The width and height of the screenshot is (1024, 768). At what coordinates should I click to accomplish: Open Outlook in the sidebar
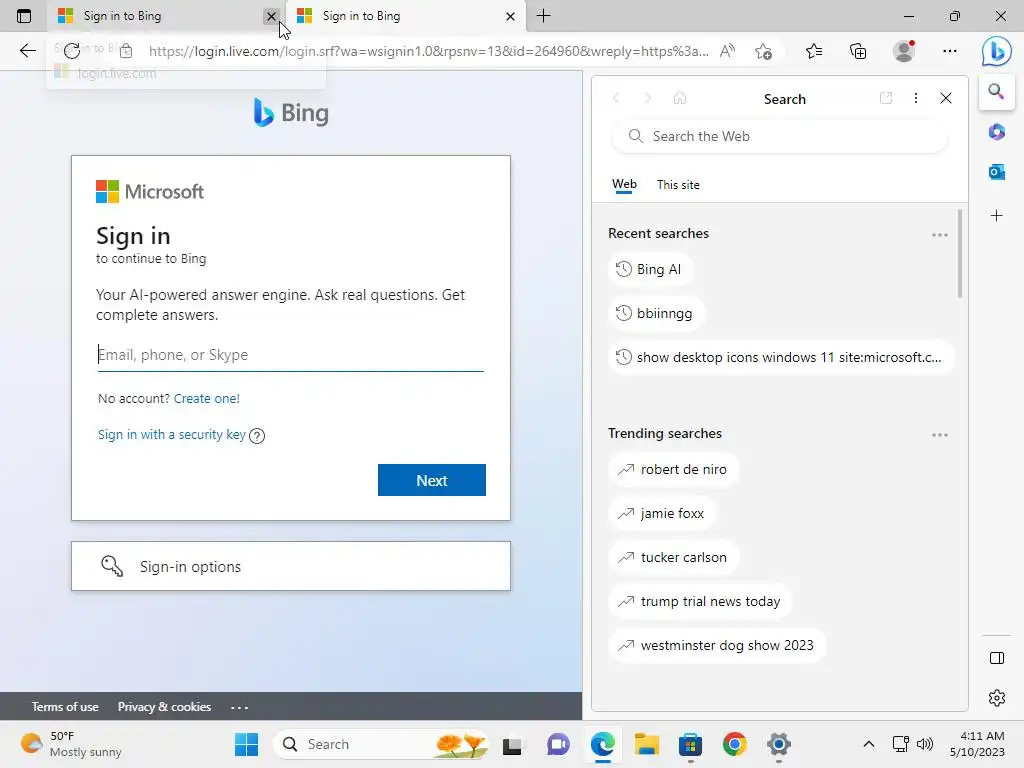tap(997, 172)
